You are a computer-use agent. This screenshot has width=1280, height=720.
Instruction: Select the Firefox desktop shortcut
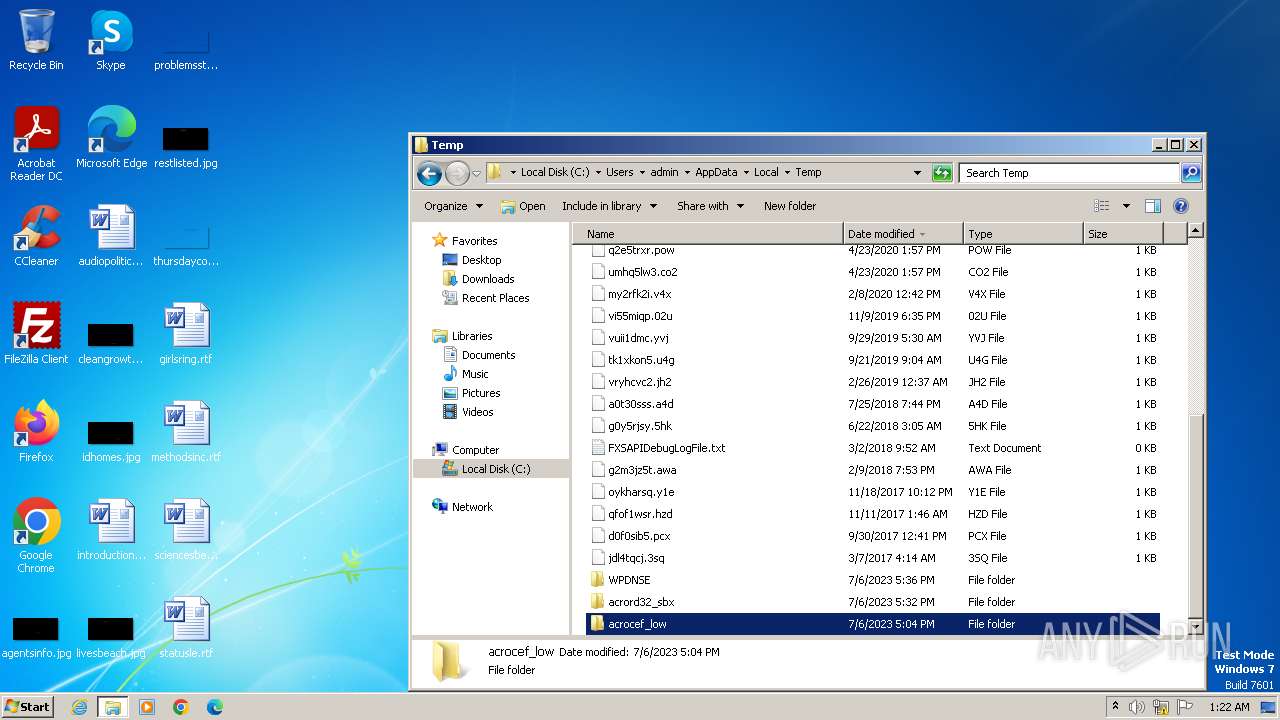coord(36,431)
